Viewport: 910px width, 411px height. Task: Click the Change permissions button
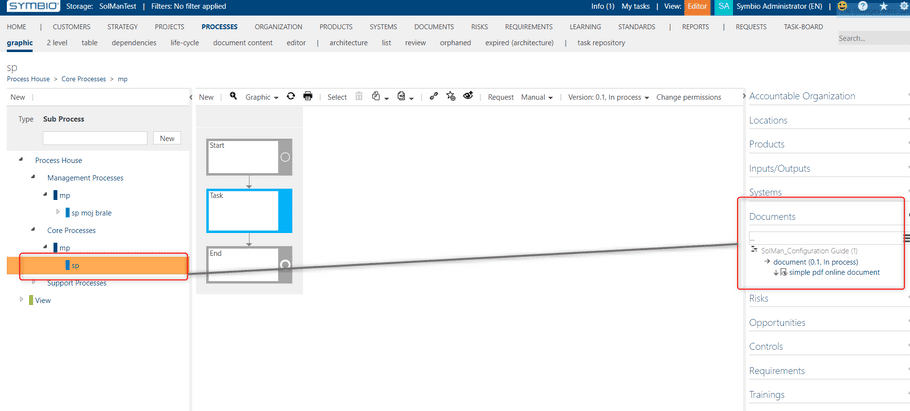click(x=688, y=97)
